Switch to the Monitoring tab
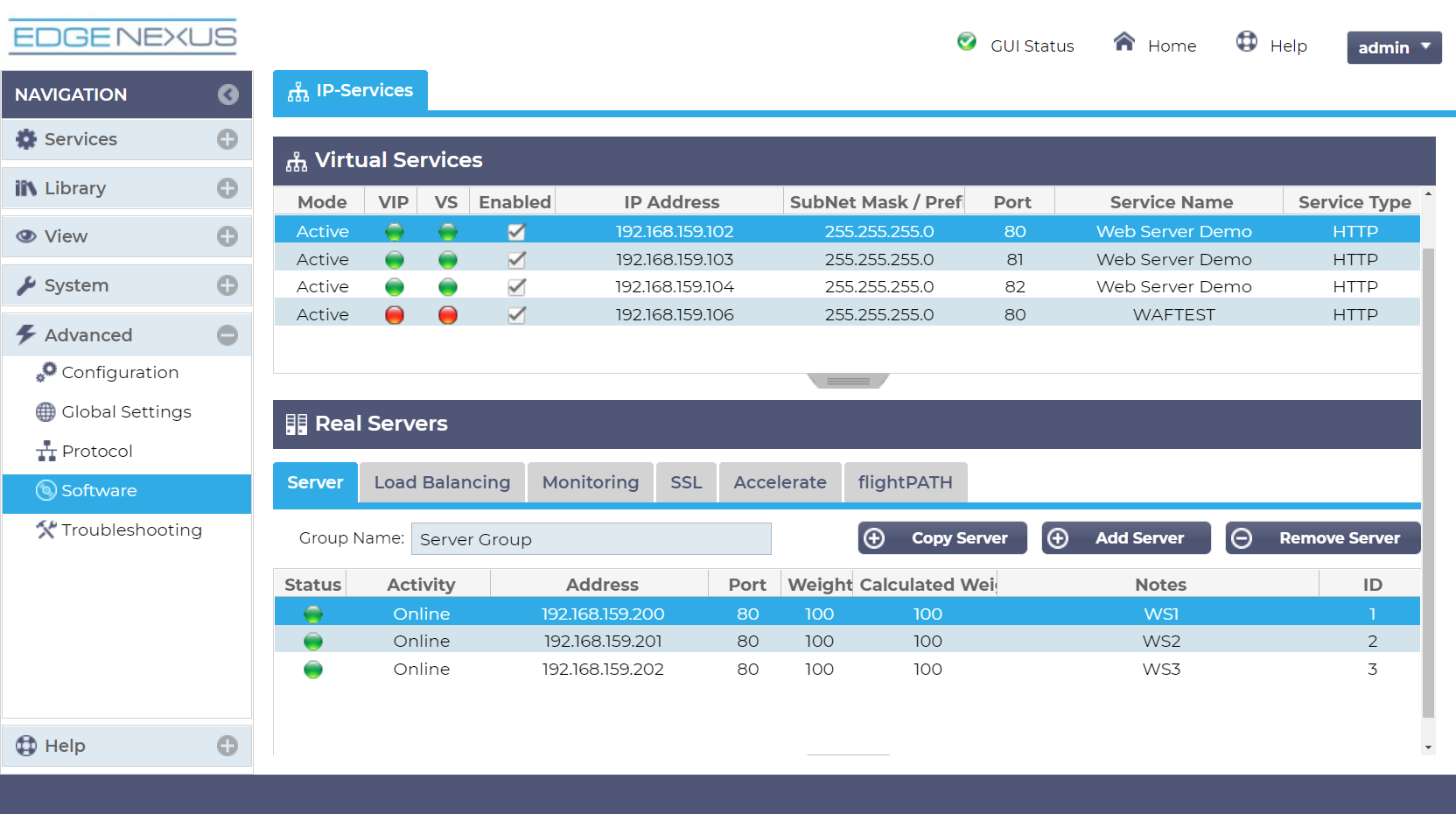The image size is (1456, 814). click(591, 482)
